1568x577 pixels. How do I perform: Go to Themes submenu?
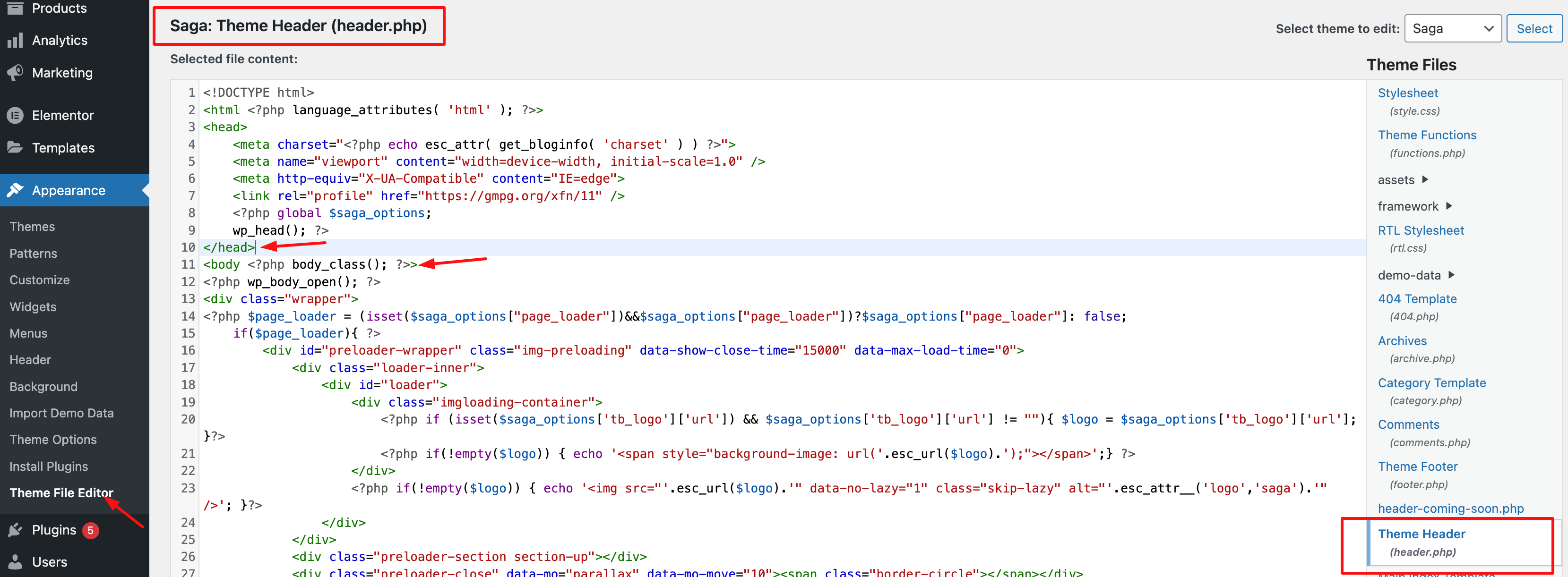click(32, 227)
